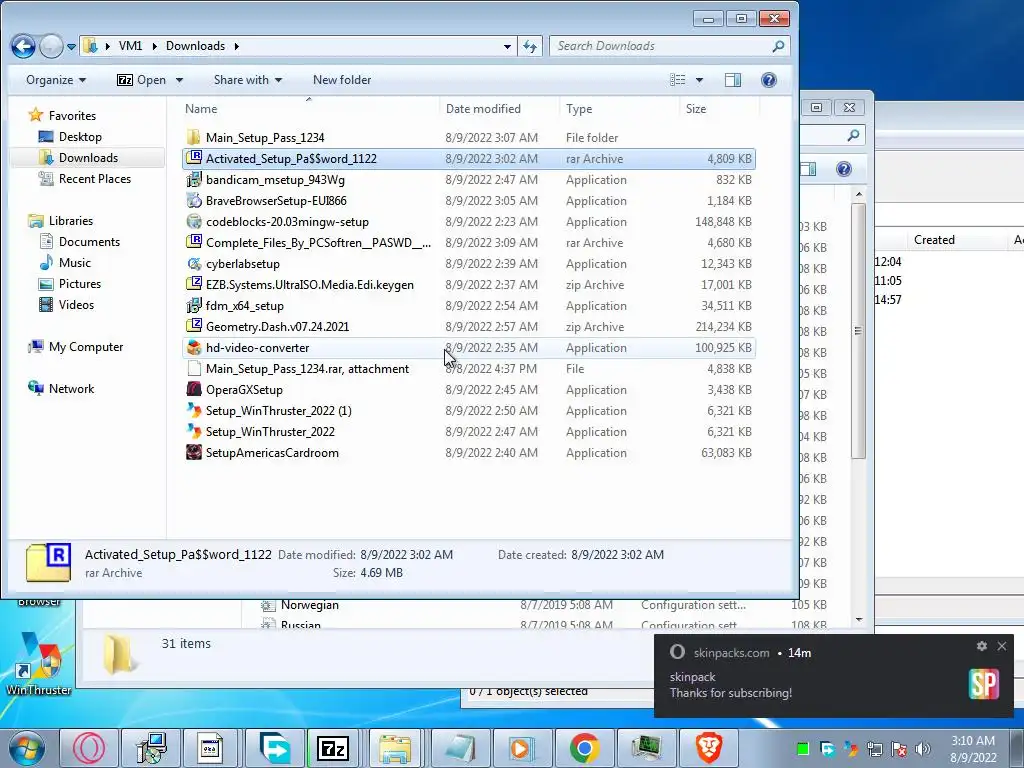Image resolution: width=1024 pixels, height=768 pixels.
Task: Open the Pictures library
Action: click(80, 283)
